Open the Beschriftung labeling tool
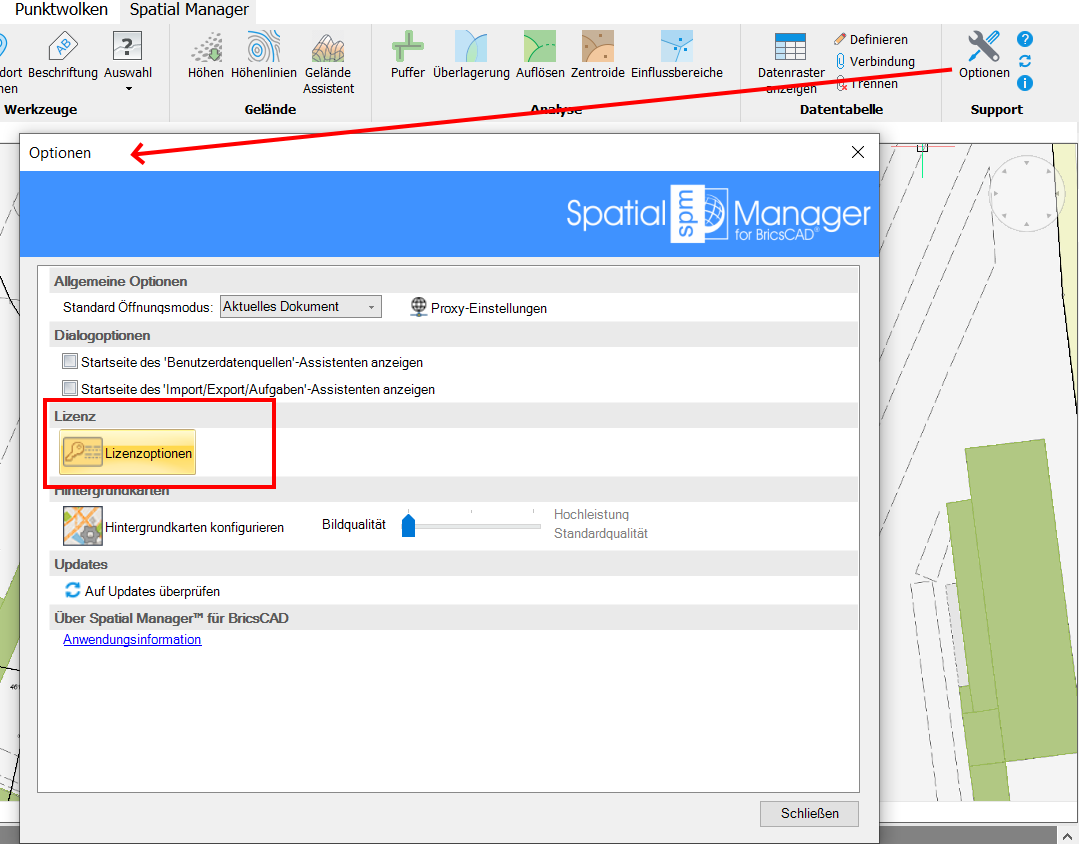 pyautogui.click(x=63, y=55)
